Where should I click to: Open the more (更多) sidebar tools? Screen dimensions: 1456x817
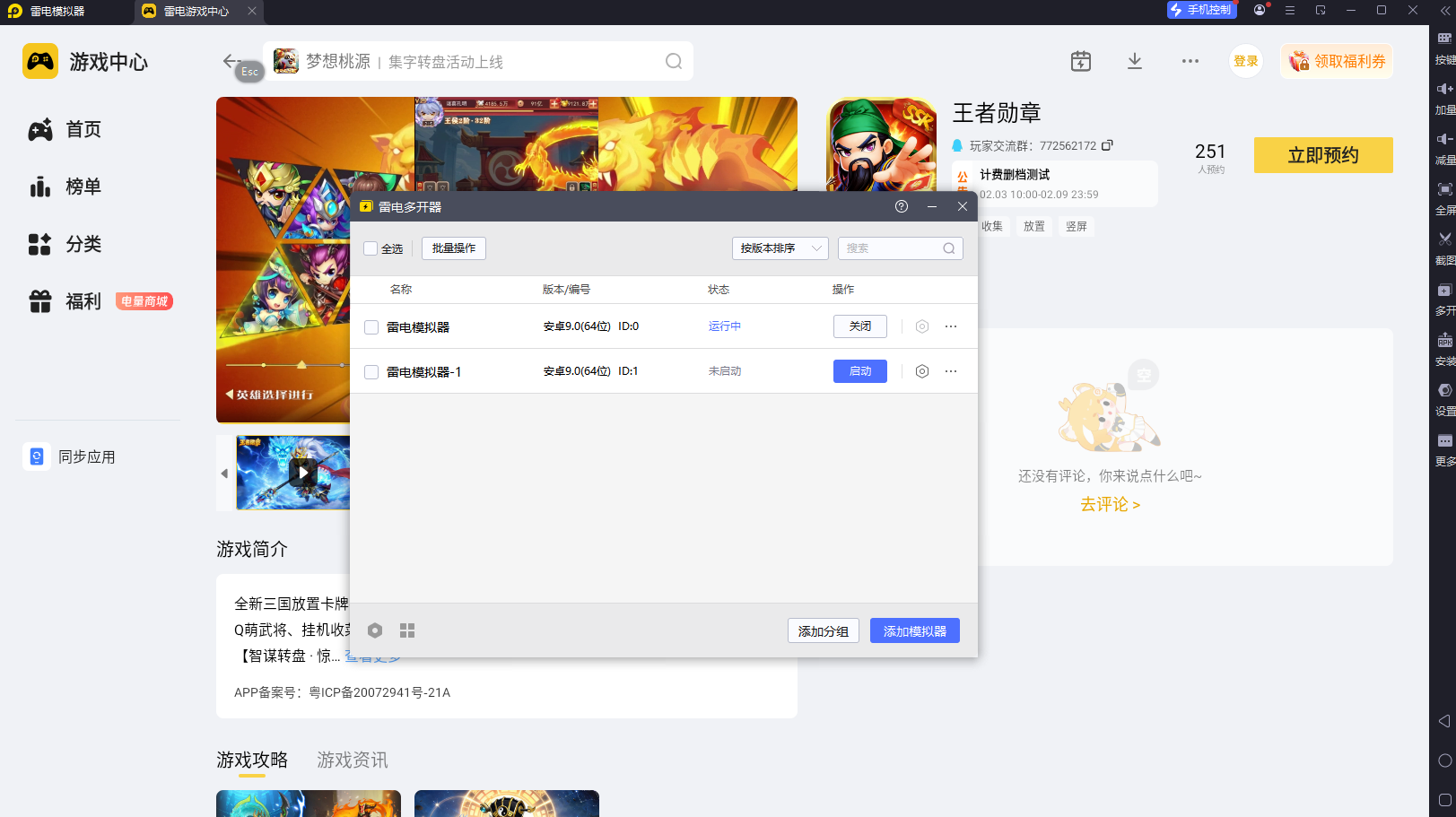tap(1444, 441)
